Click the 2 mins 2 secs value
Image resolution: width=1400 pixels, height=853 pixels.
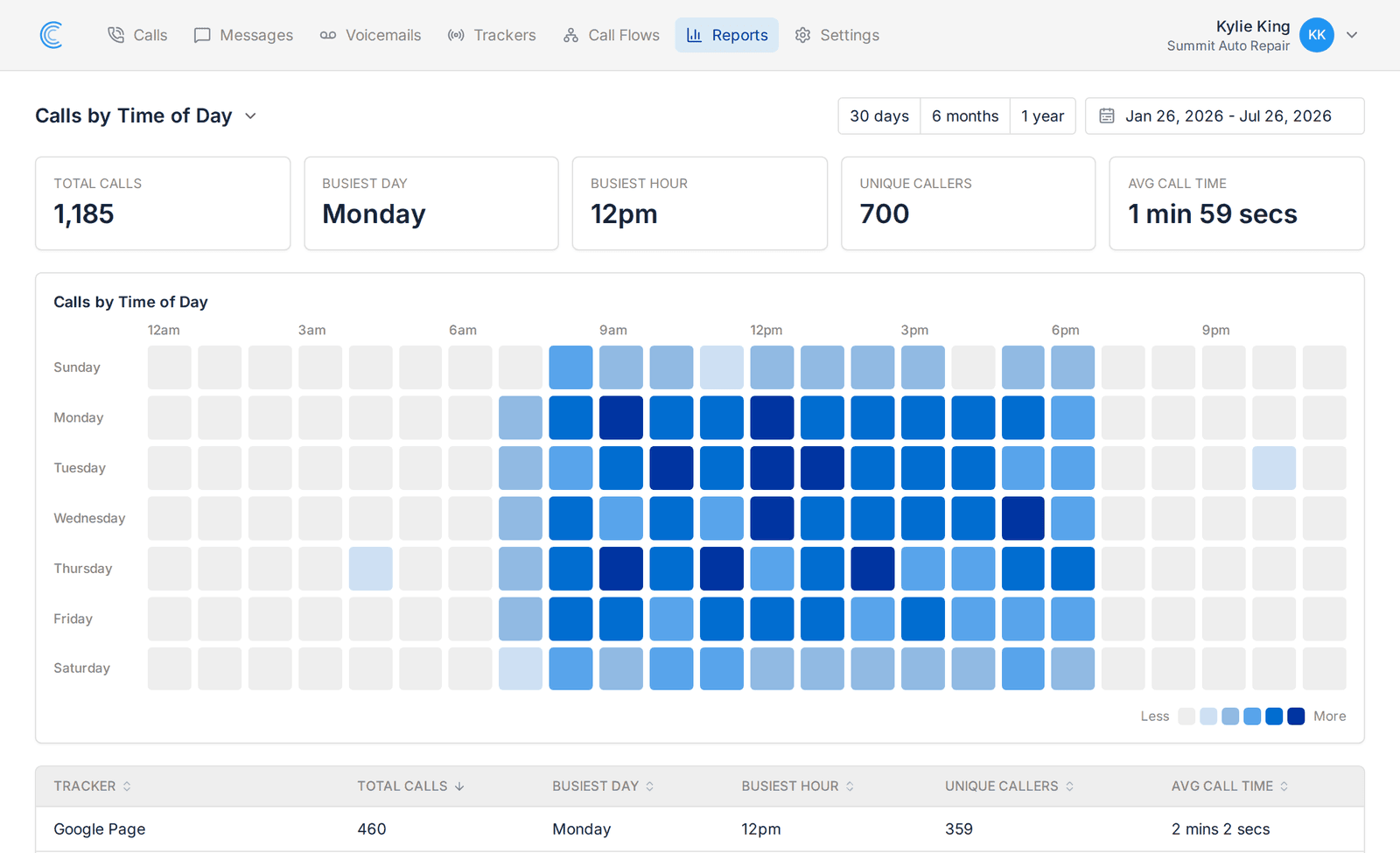[x=1221, y=829]
